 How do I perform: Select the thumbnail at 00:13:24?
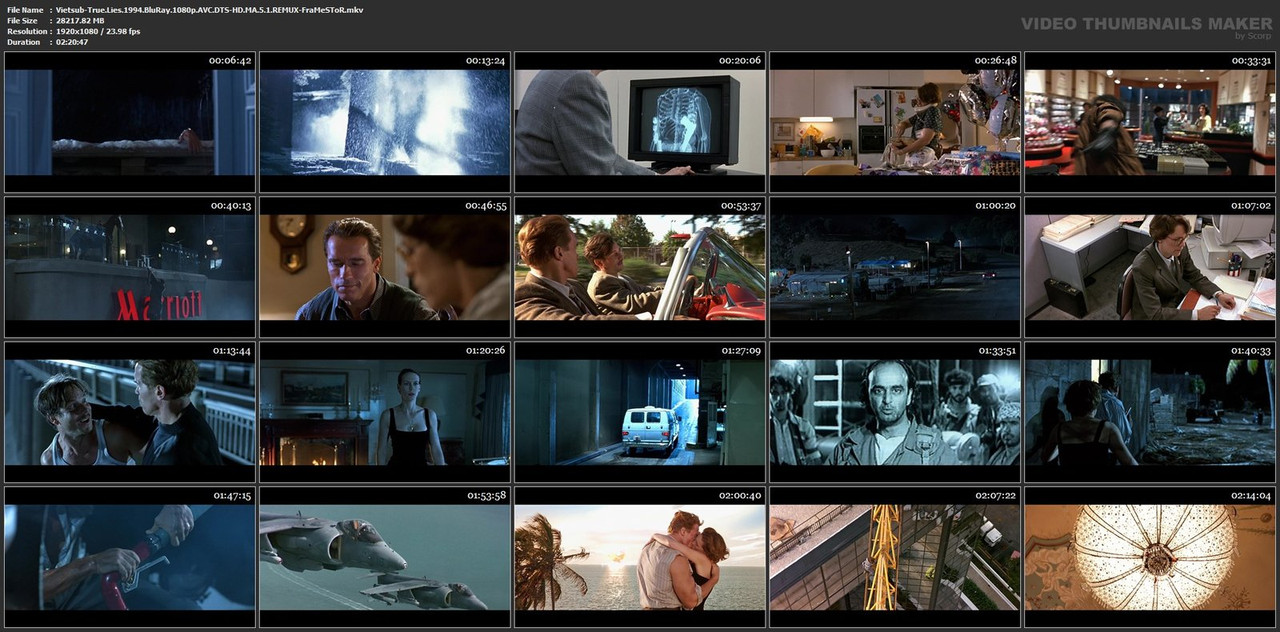385,122
